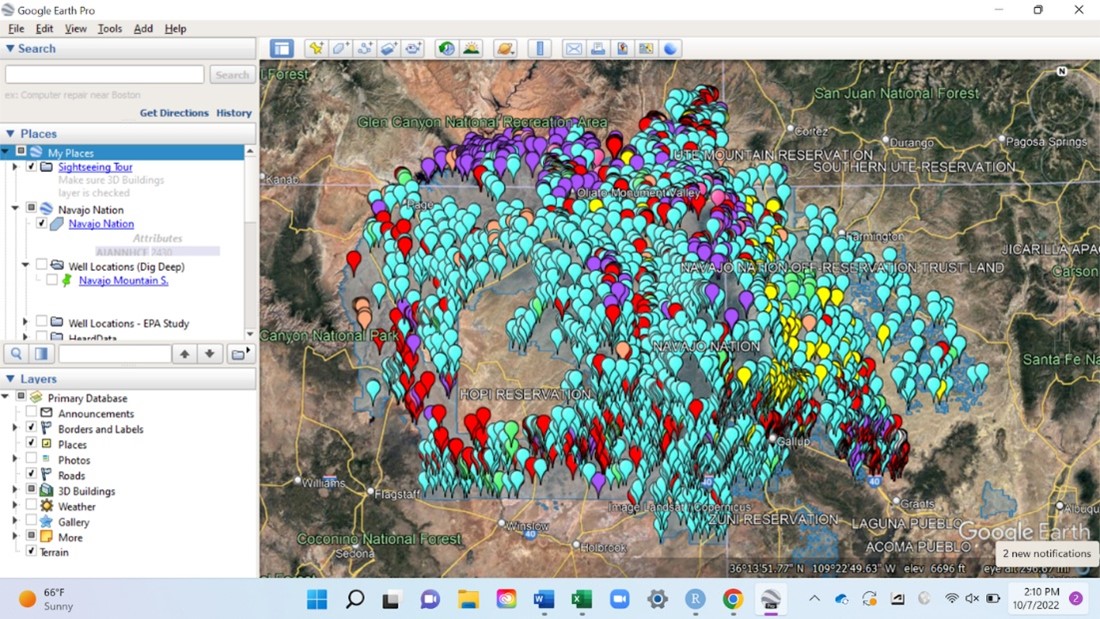Toggle the sunlight across landscape icon

471,48
